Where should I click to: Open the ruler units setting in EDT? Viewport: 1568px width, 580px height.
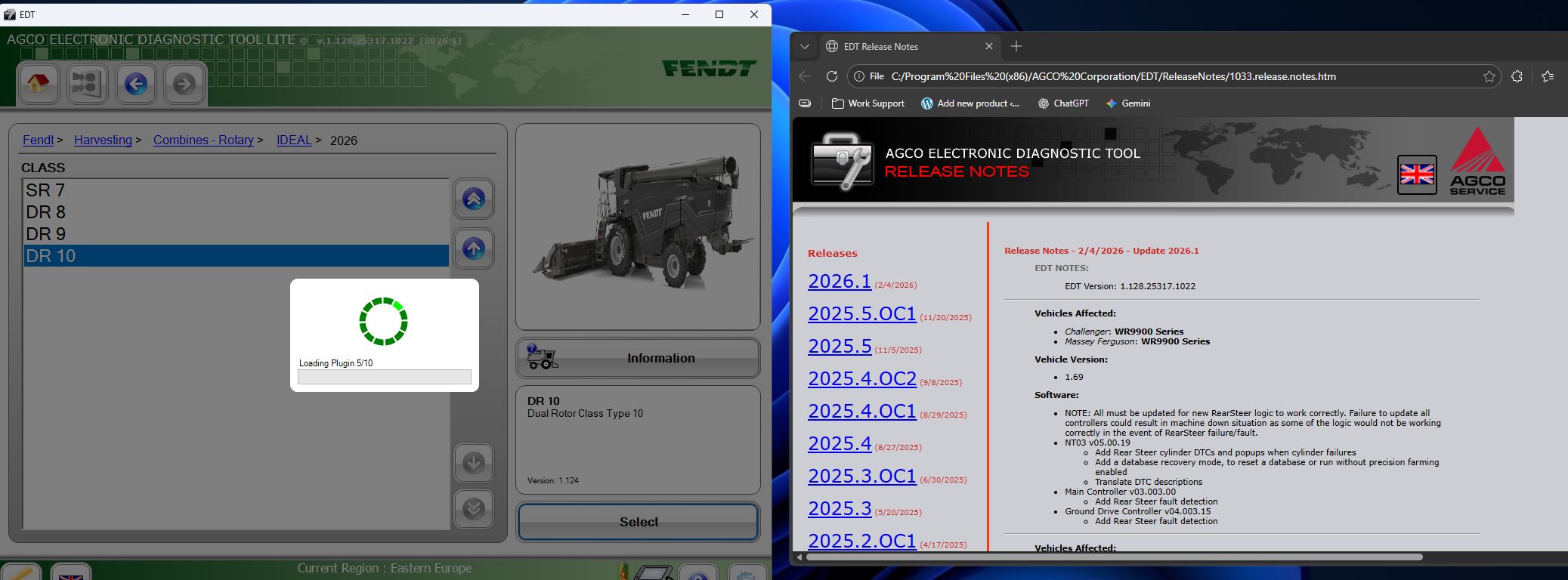coord(21,574)
